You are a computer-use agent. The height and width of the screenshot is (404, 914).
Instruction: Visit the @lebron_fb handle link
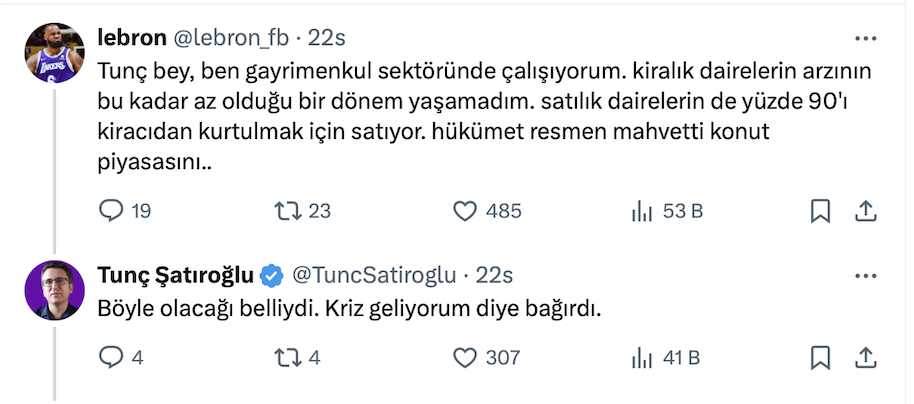(x=232, y=38)
